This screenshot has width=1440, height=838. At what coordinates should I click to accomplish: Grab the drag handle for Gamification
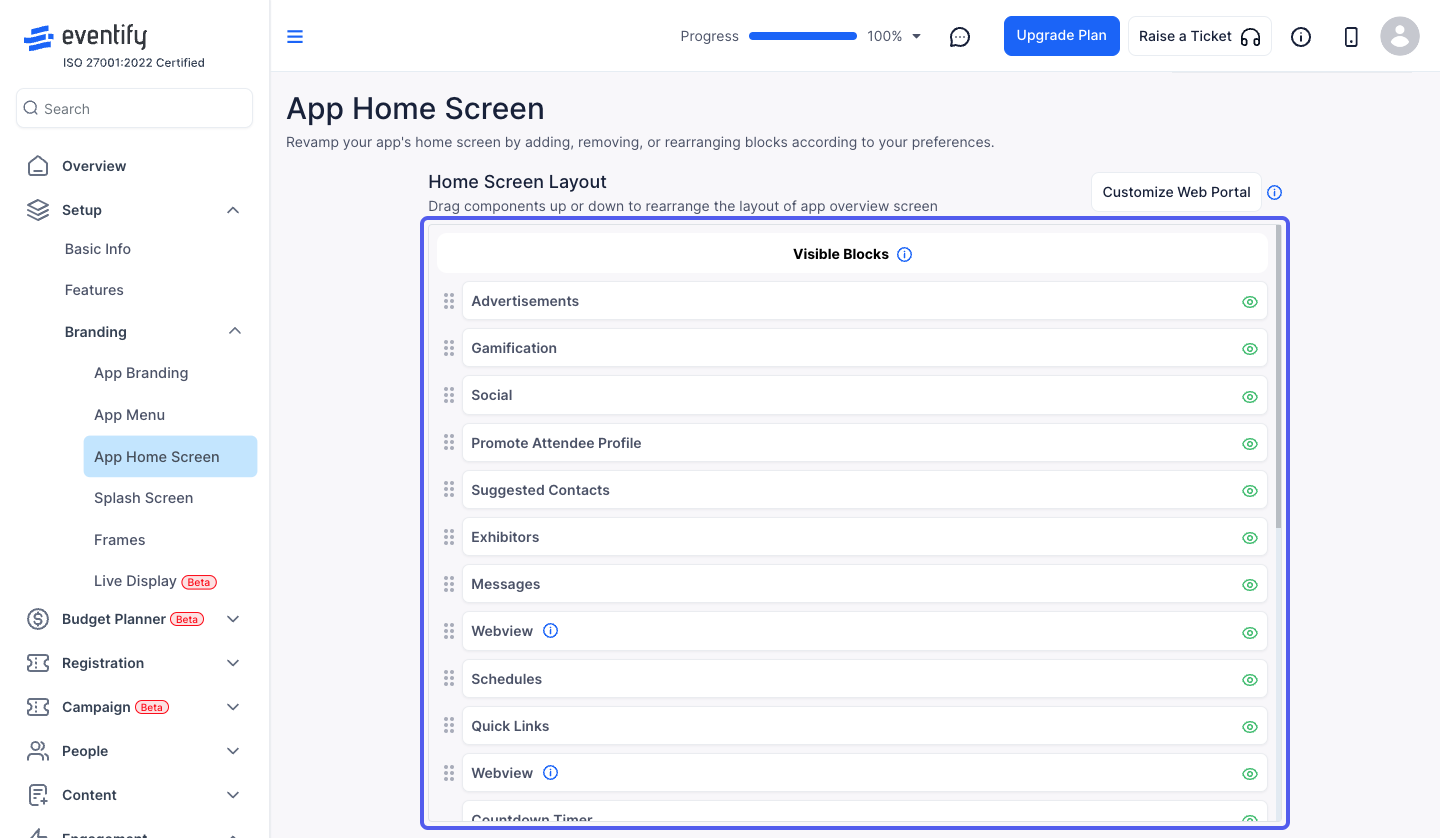click(449, 348)
